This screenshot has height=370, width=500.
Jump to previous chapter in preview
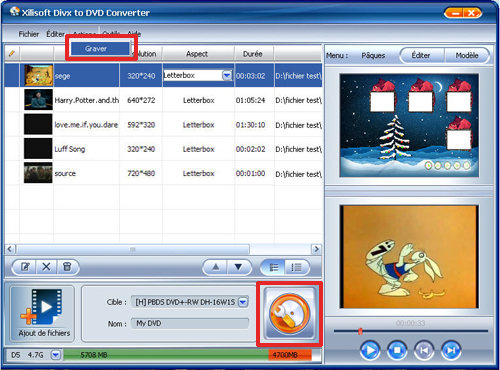tap(424, 350)
